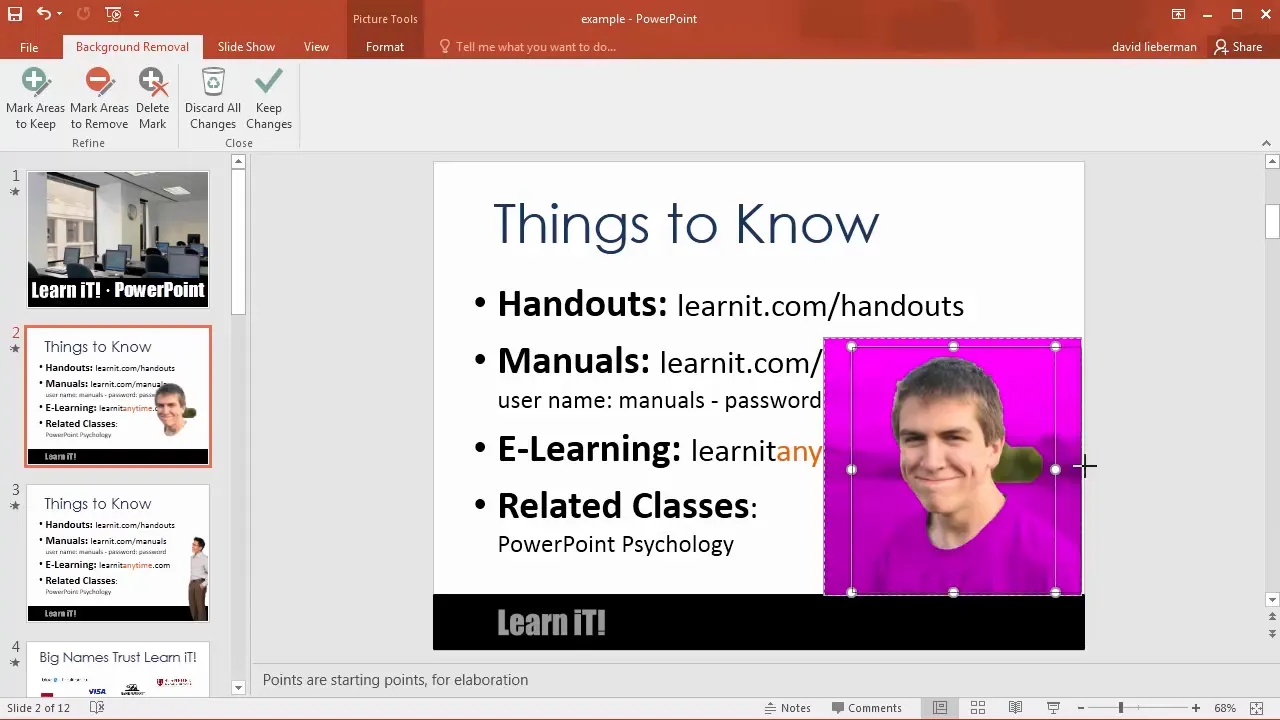Click left-middle handle of removal marquee
Screen dimensions: 1280x720
[x=851, y=469]
